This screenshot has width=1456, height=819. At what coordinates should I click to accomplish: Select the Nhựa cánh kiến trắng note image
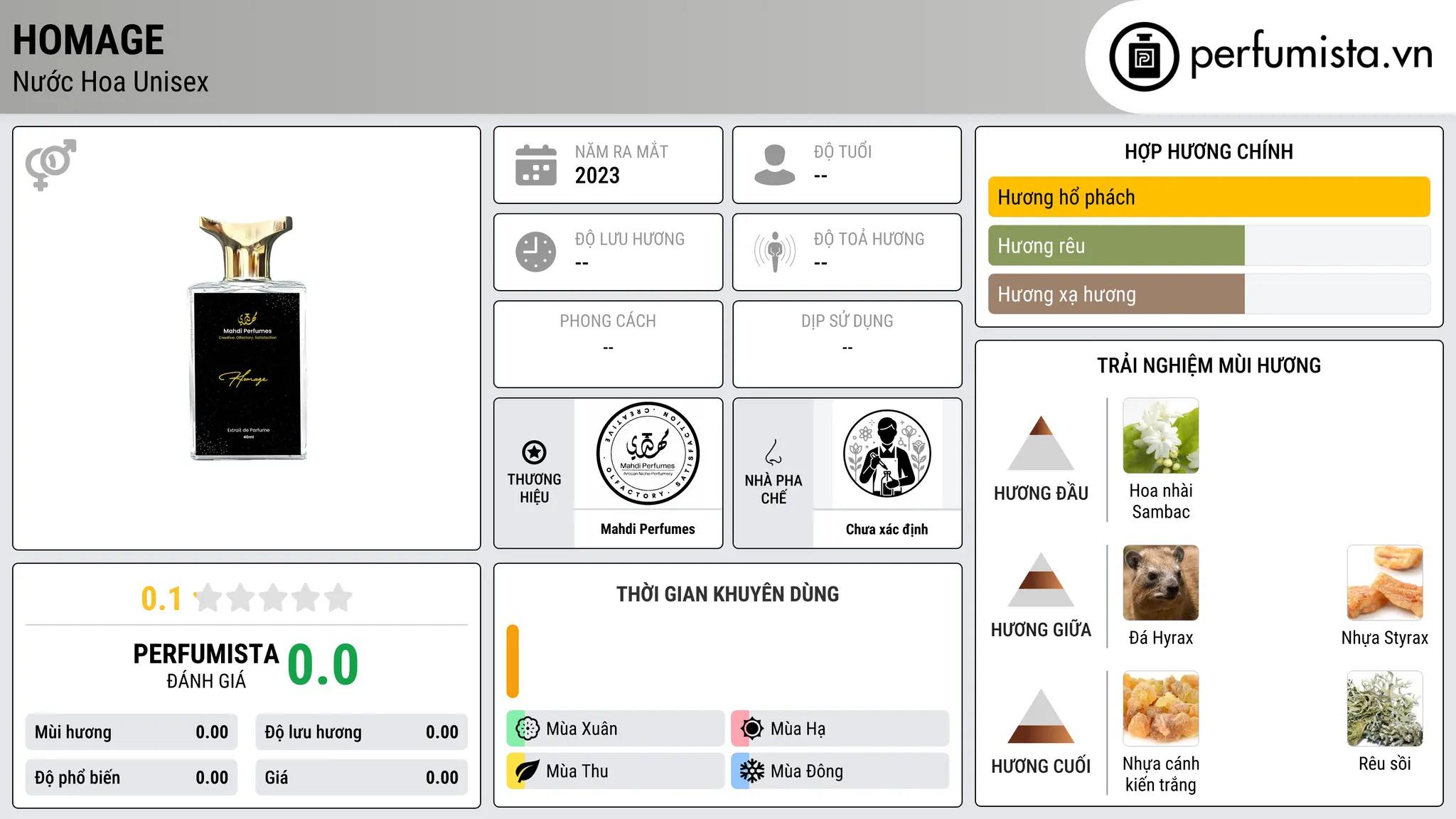coord(1161,709)
